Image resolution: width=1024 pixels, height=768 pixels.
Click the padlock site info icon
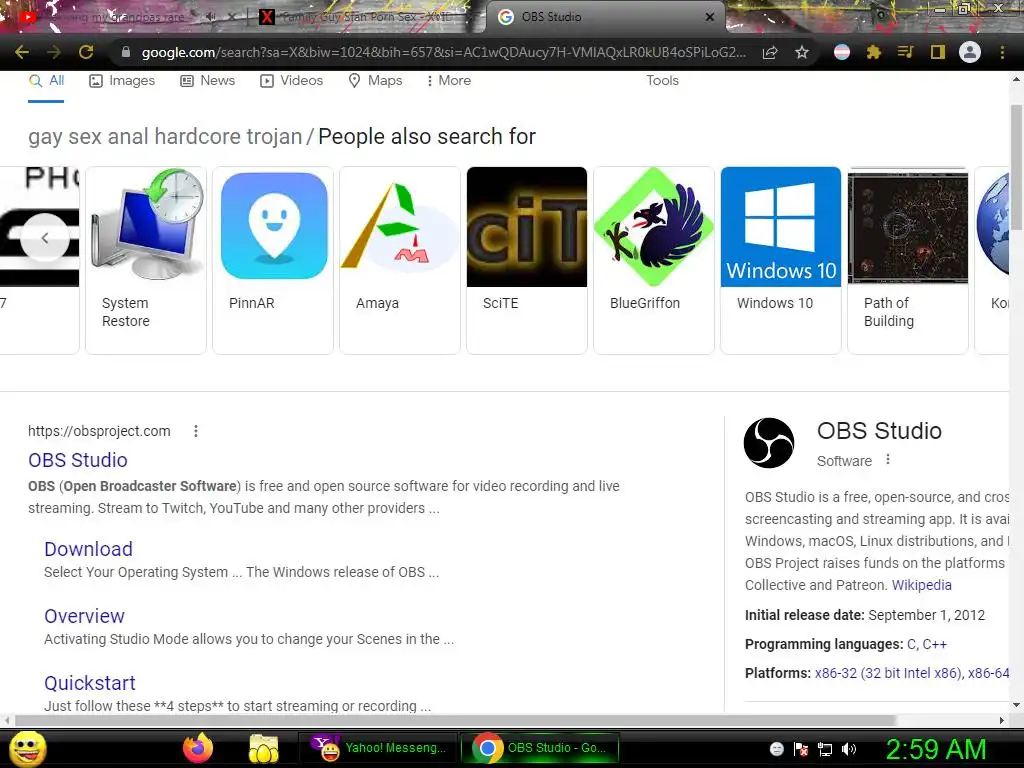tap(126, 52)
